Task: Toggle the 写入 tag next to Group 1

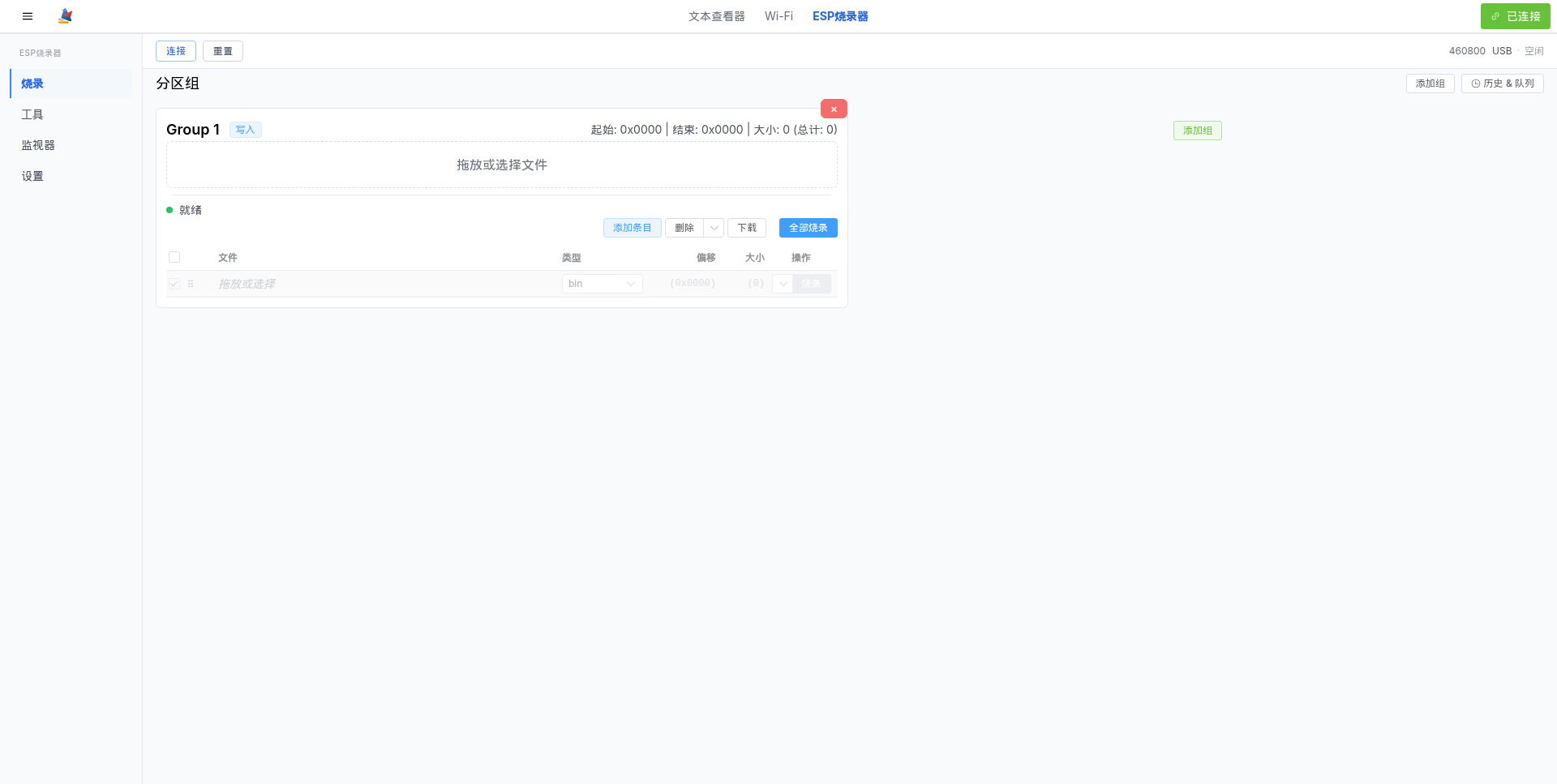Action: coord(245,129)
